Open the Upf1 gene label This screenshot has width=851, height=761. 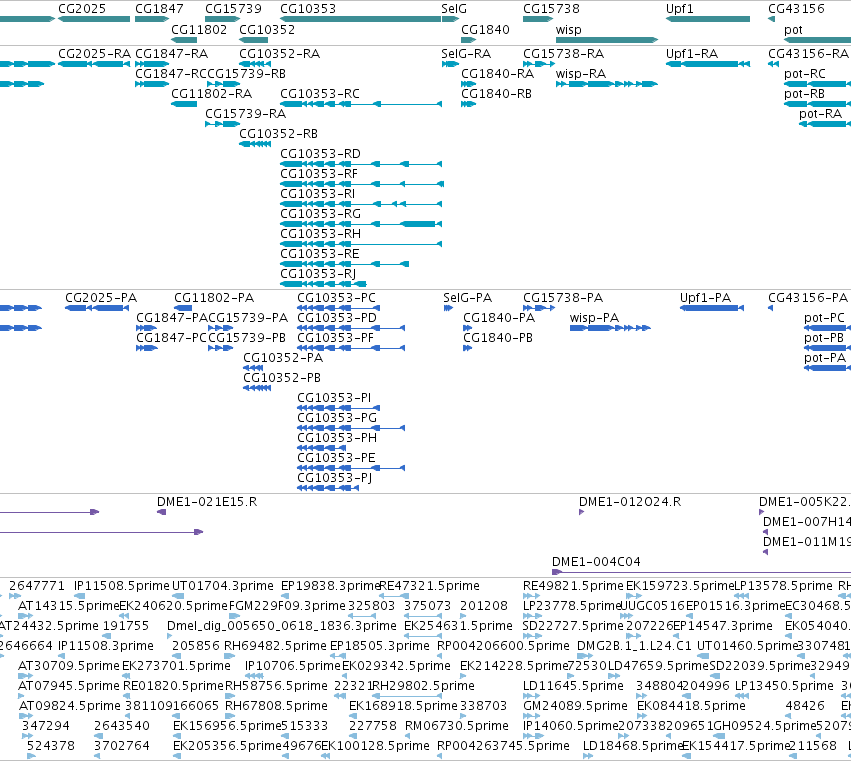pos(679,9)
